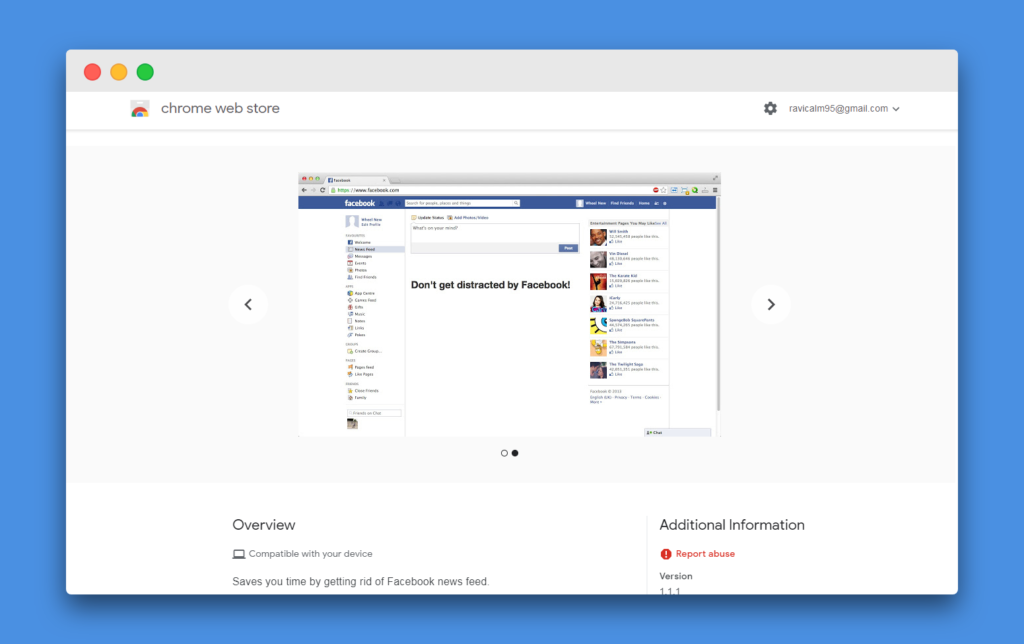Click the Facebook screenshot preview image

509,305
